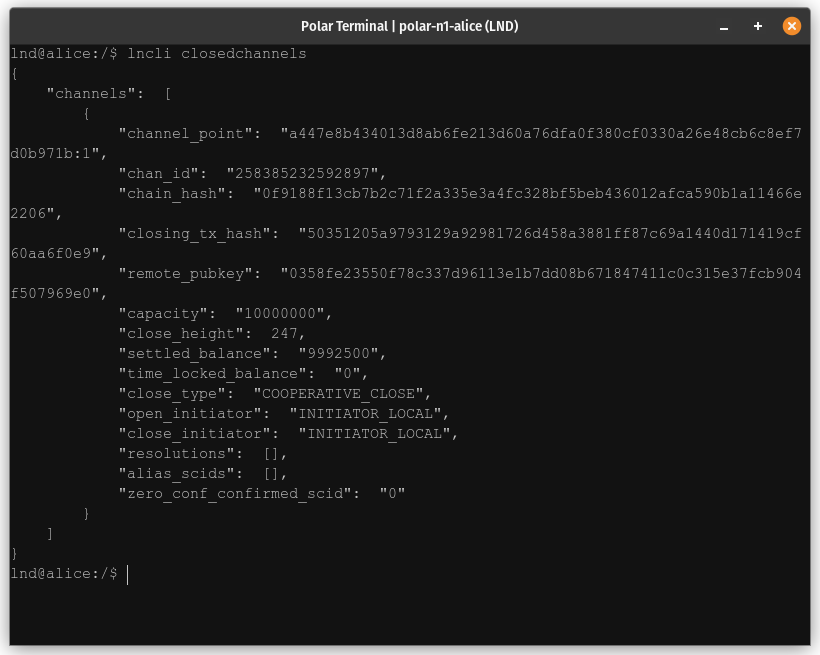Click the active terminal prompt line
This screenshot has height=655, width=820.
pos(65,573)
